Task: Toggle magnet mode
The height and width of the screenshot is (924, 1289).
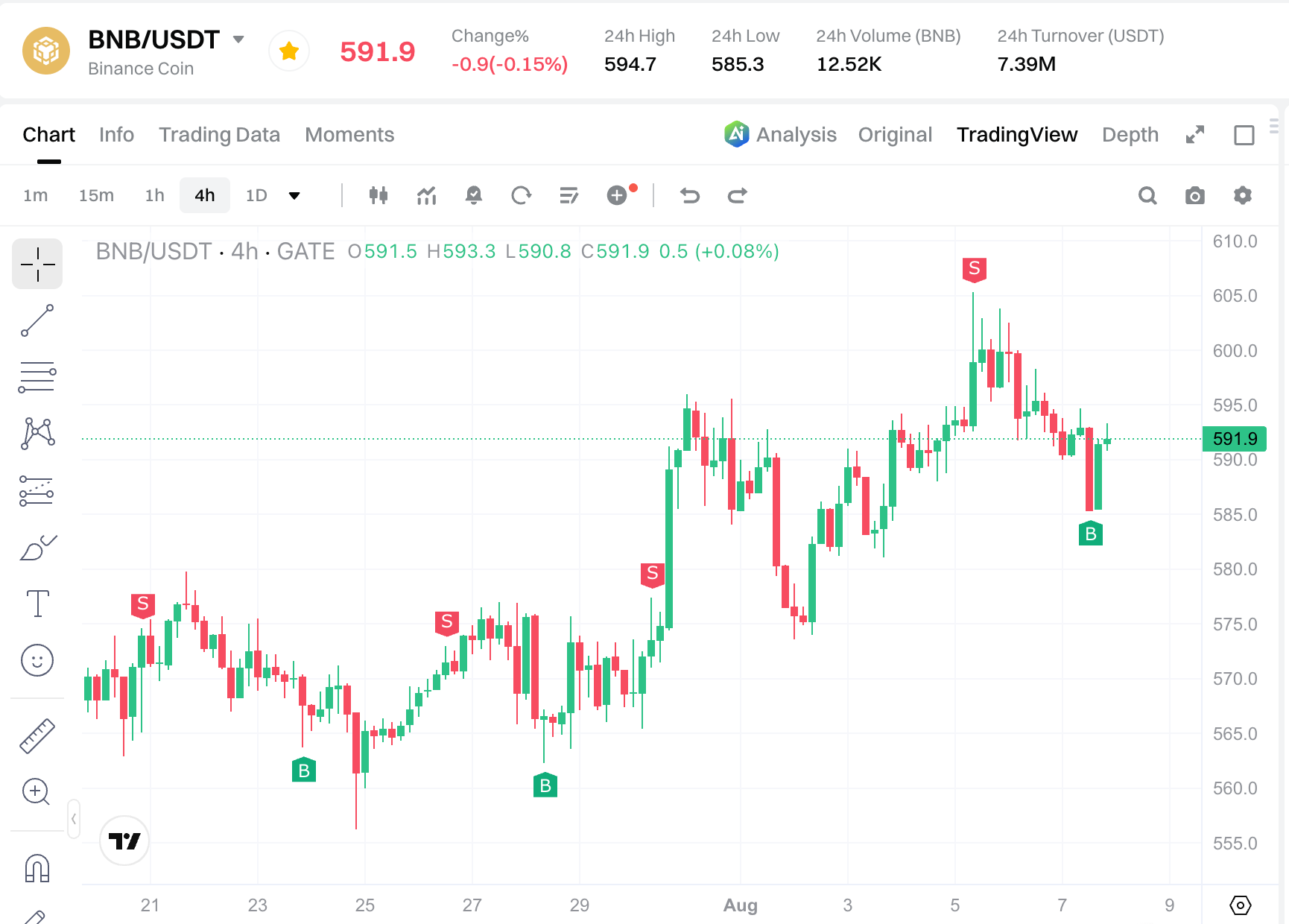Action: pyautogui.click(x=37, y=868)
